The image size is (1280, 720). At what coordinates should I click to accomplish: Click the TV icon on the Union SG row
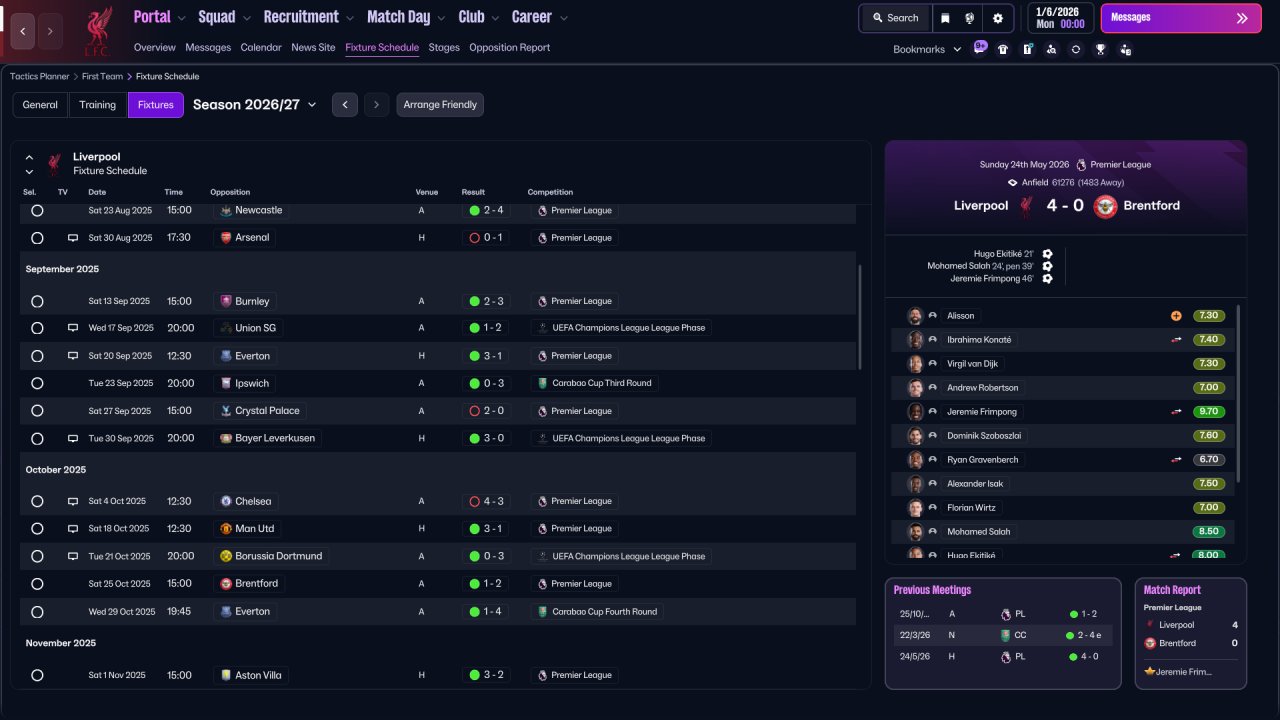[73, 328]
